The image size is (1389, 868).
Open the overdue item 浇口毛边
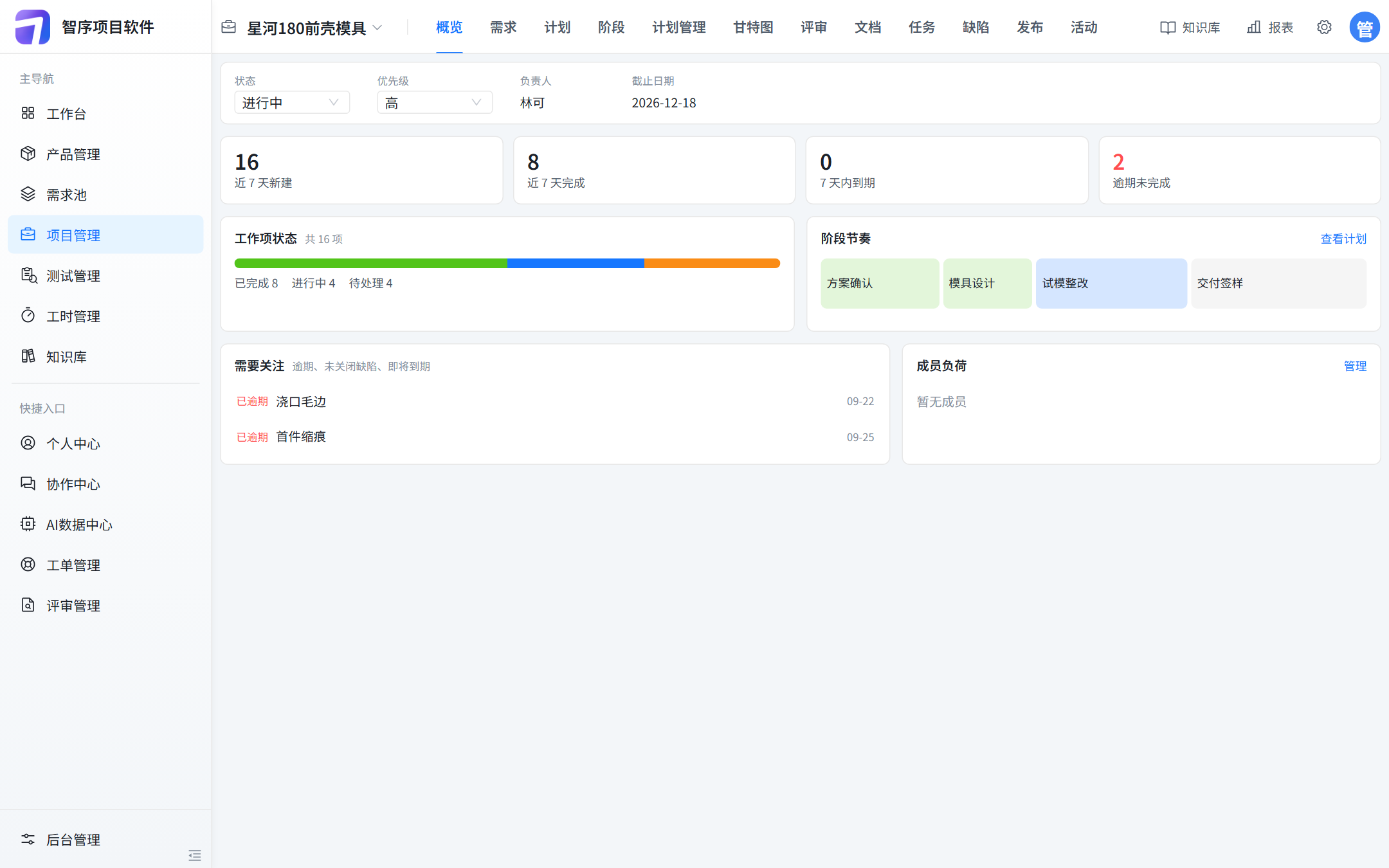pos(555,401)
